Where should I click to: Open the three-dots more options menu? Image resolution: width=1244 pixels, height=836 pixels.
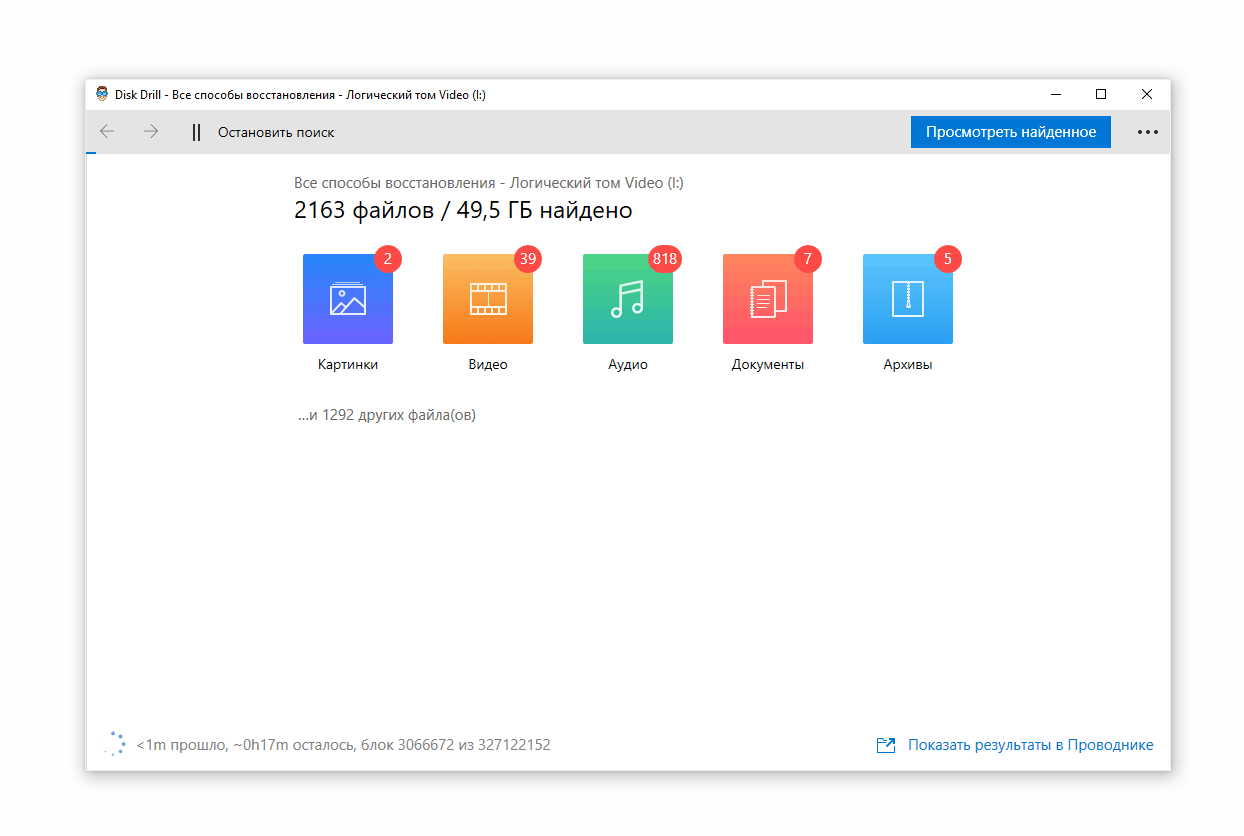[1147, 132]
